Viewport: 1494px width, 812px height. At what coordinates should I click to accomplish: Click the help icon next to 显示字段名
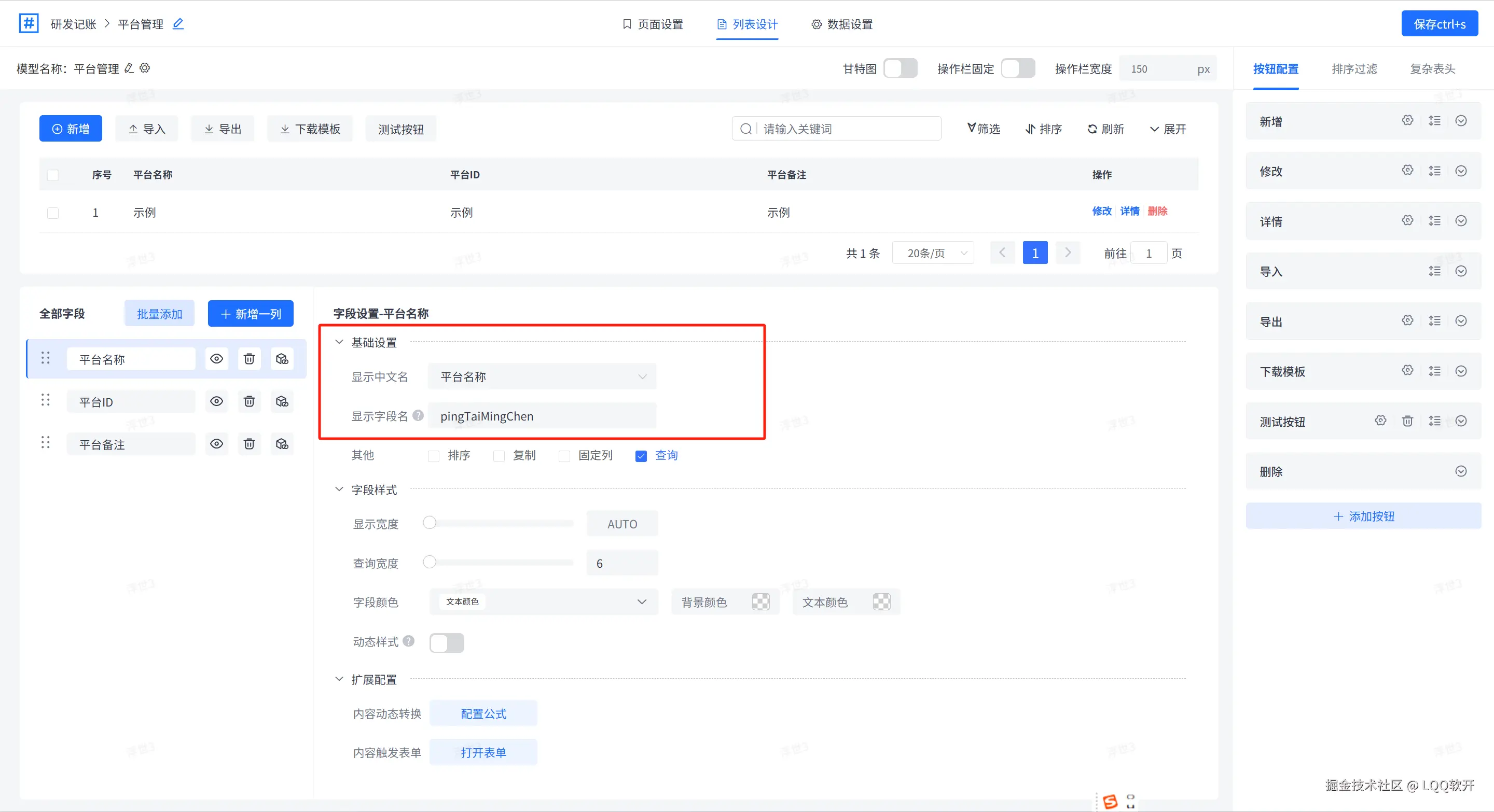(418, 415)
